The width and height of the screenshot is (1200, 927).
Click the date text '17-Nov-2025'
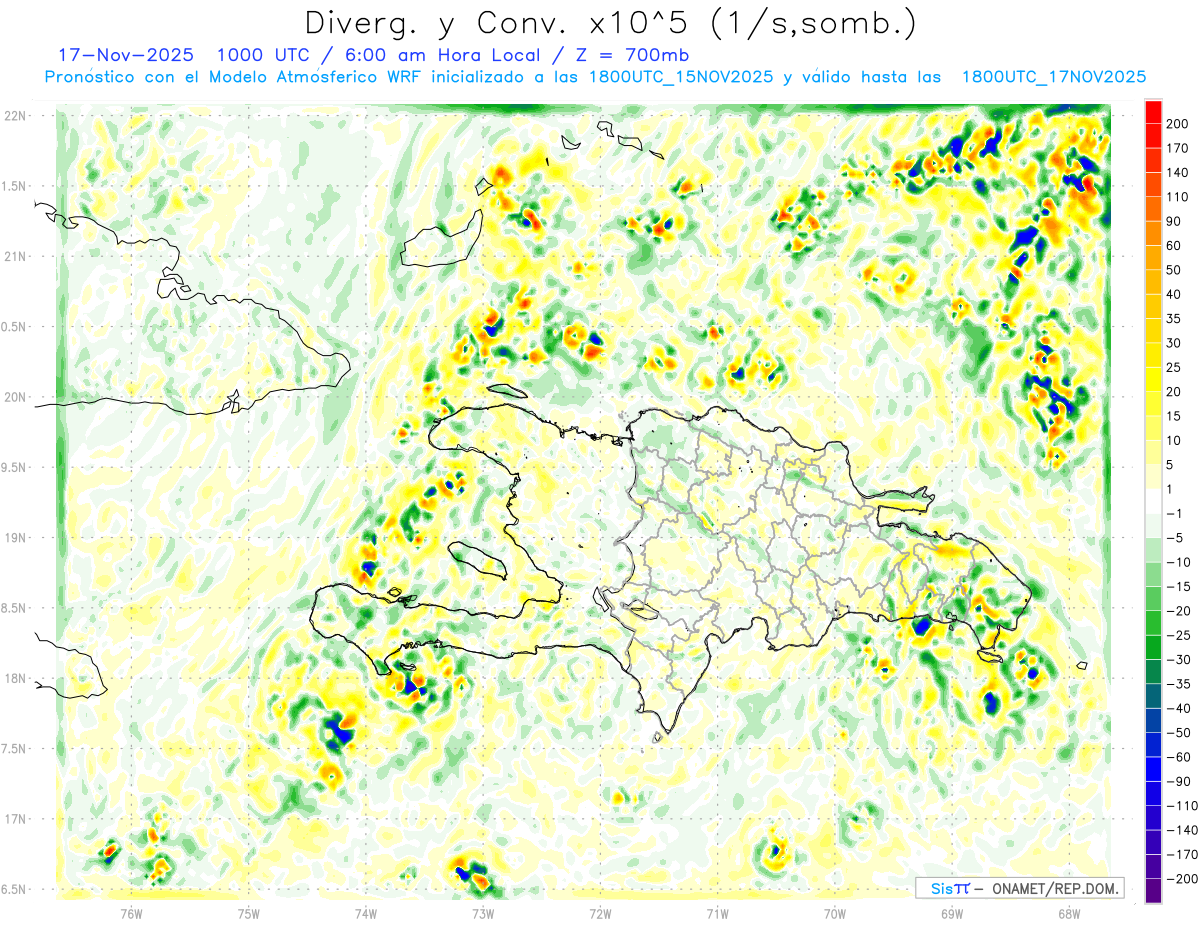(126, 55)
